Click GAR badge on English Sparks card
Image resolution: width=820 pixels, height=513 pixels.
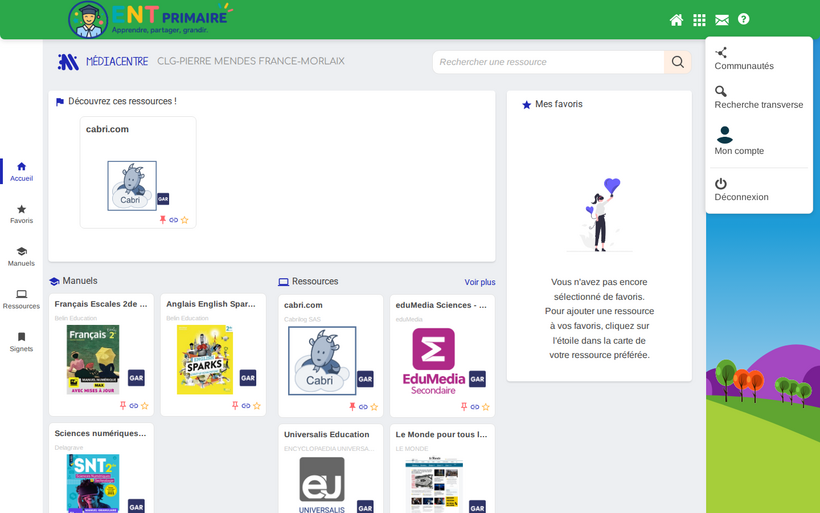pos(248,378)
